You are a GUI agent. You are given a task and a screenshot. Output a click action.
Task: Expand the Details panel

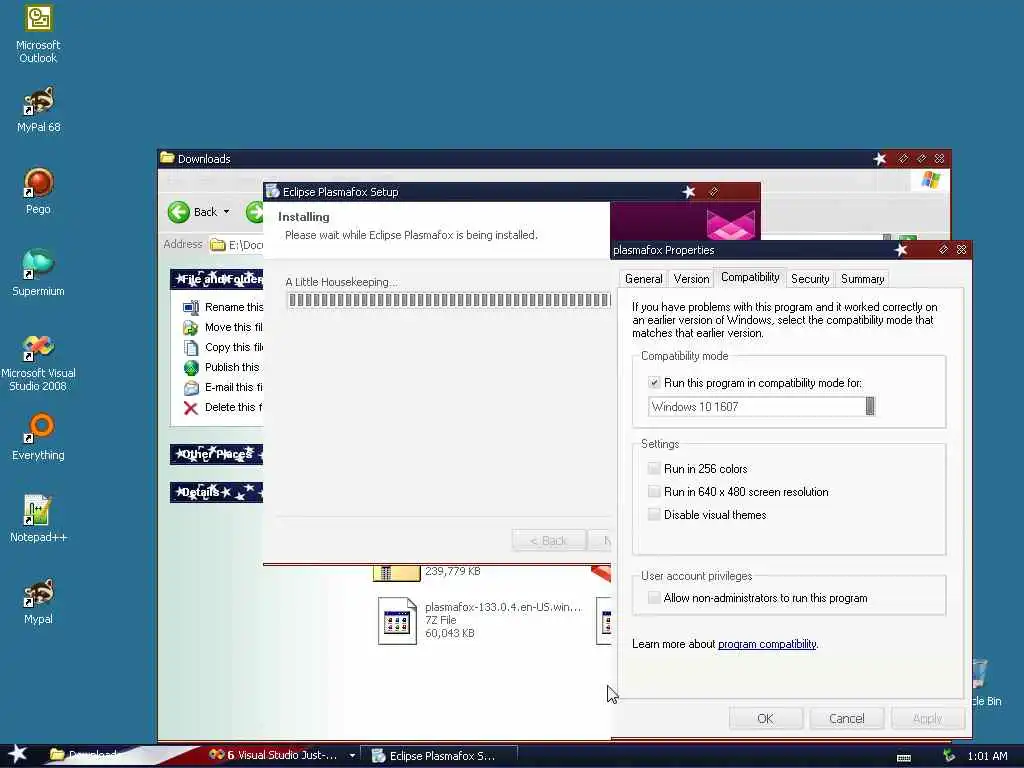(216, 492)
